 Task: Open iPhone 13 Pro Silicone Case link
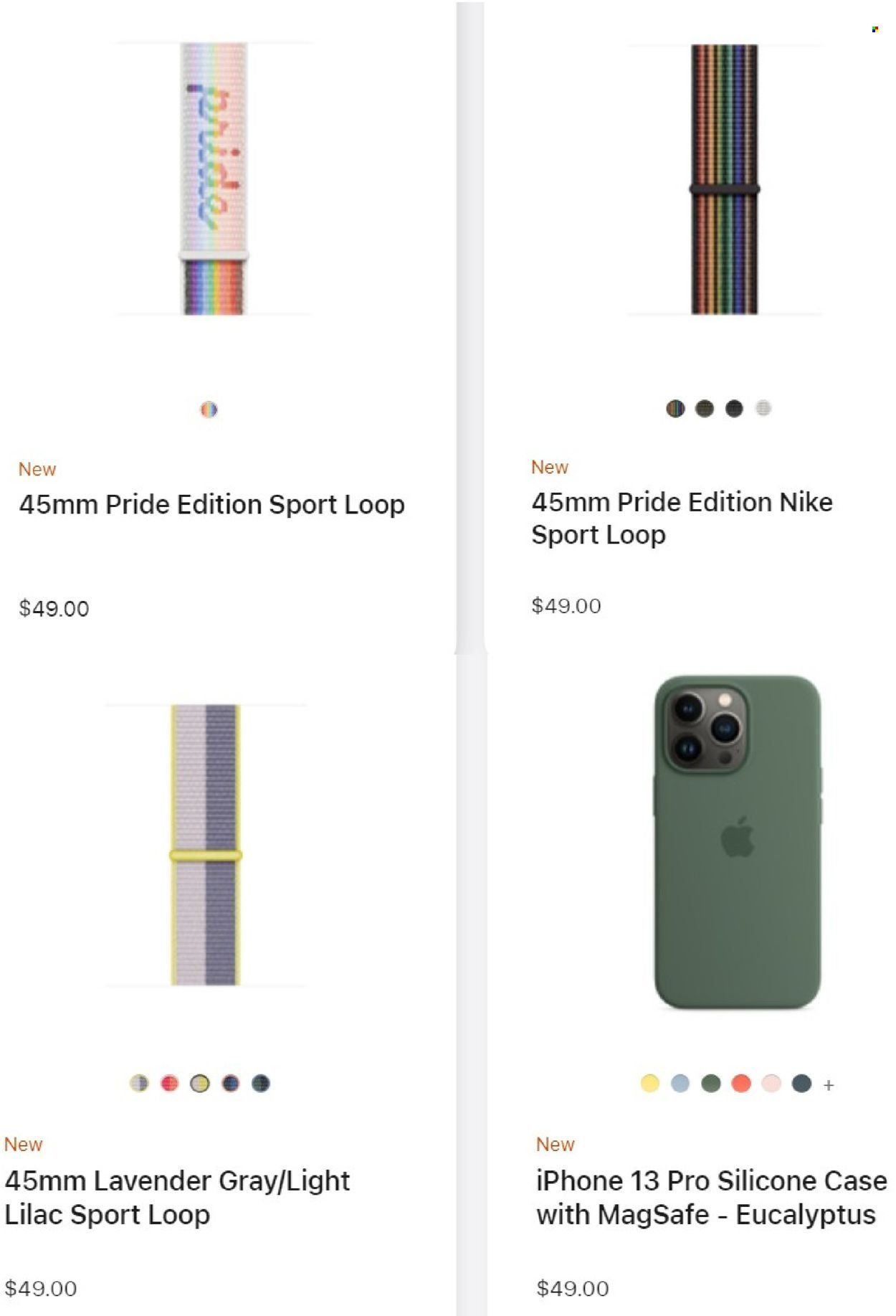711,1197
